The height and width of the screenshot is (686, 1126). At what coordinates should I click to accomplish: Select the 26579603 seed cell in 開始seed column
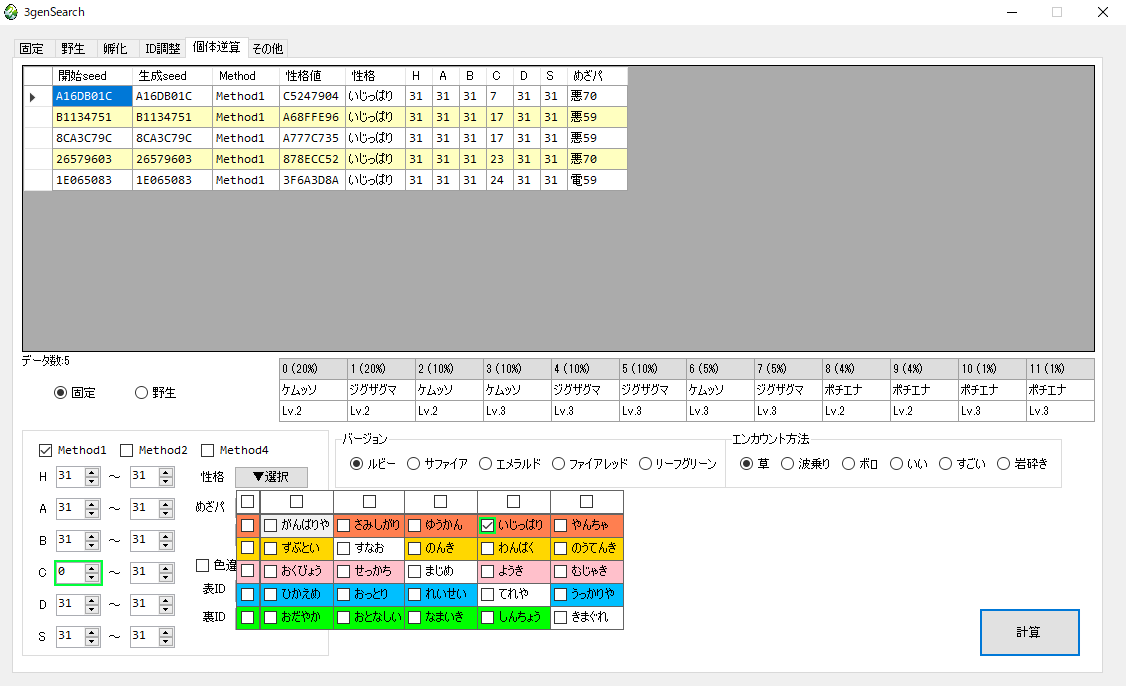[93, 159]
